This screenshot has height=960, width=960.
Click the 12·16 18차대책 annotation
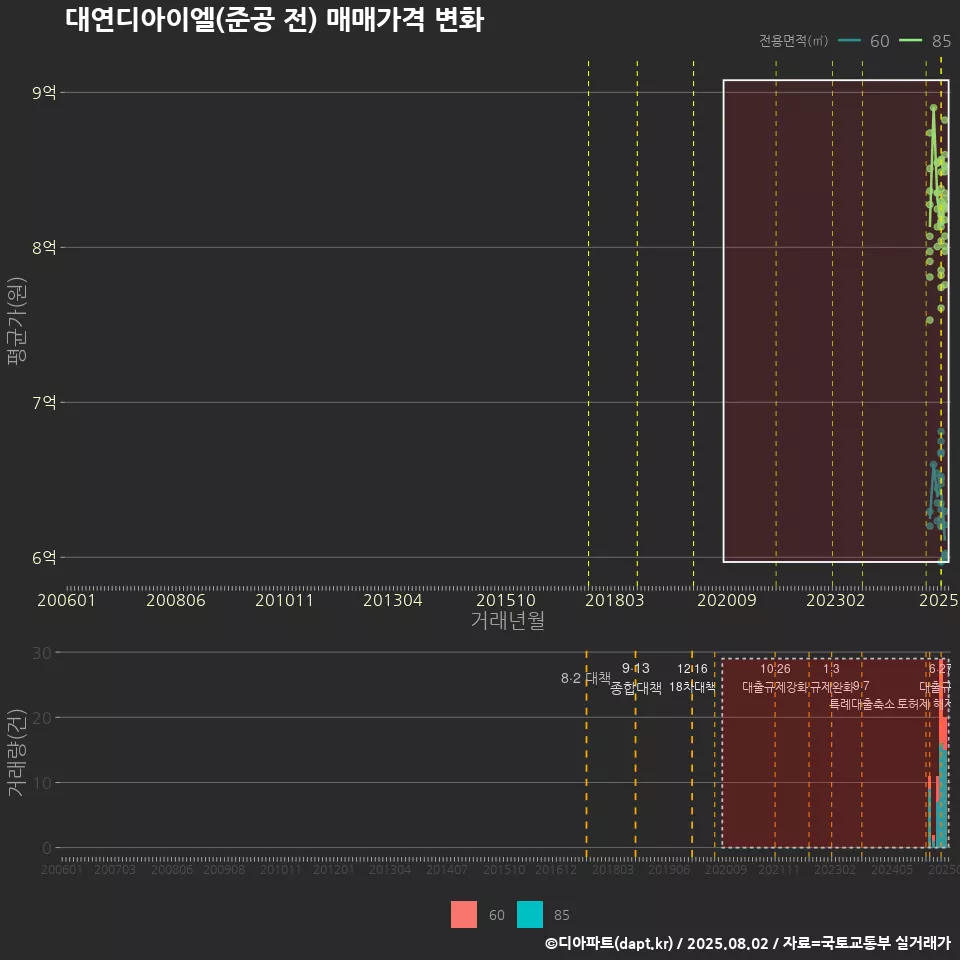click(x=692, y=678)
